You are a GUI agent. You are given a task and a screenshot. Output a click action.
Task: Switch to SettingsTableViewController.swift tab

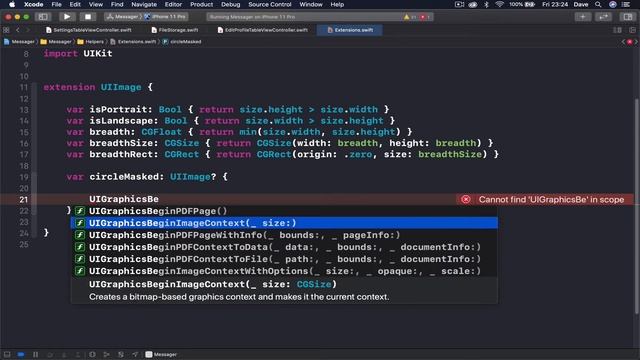(89, 30)
